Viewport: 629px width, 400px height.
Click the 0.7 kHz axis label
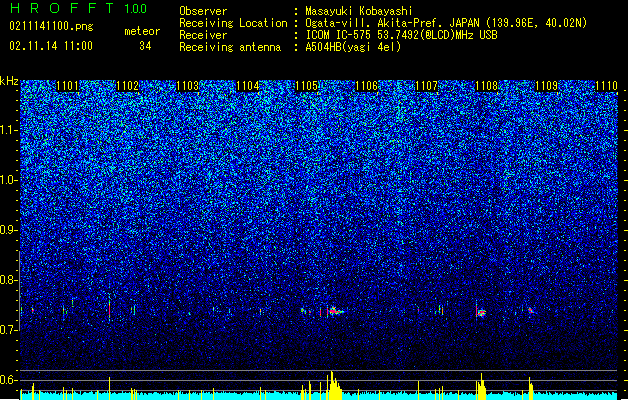point(8,330)
